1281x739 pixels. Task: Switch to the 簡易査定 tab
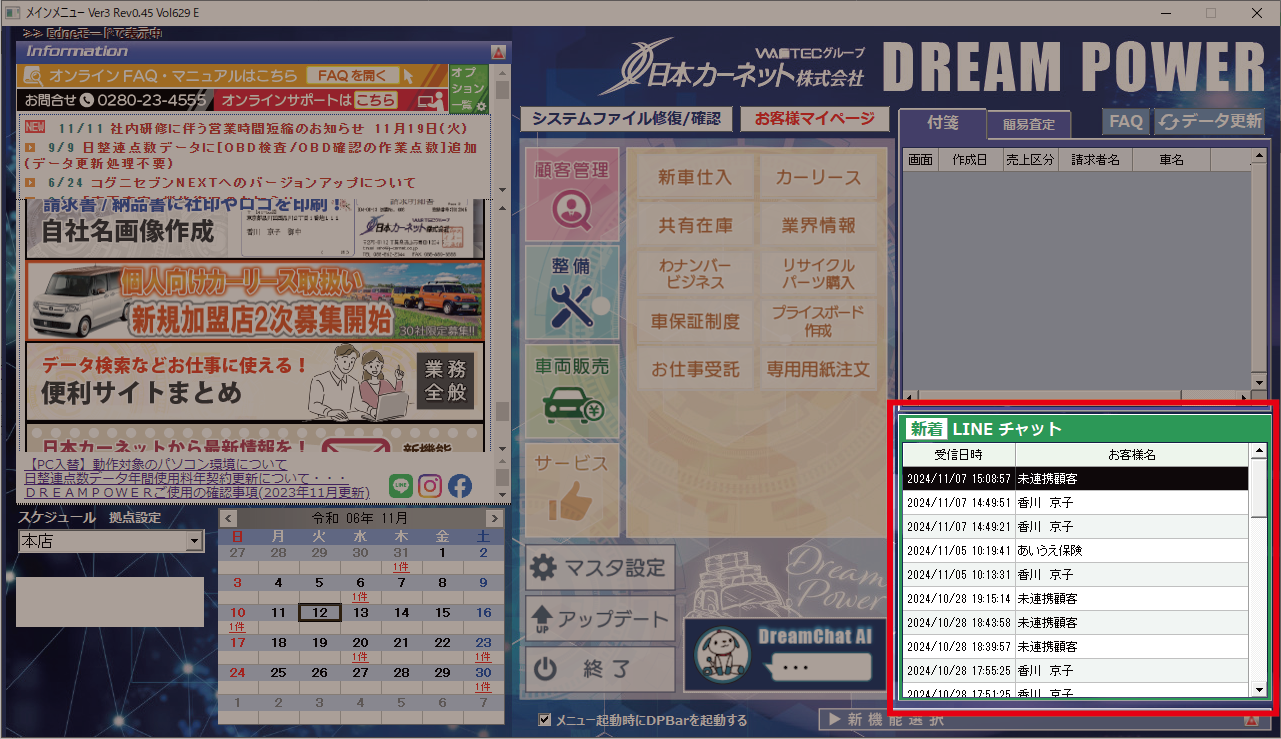[x=1029, y=125]
